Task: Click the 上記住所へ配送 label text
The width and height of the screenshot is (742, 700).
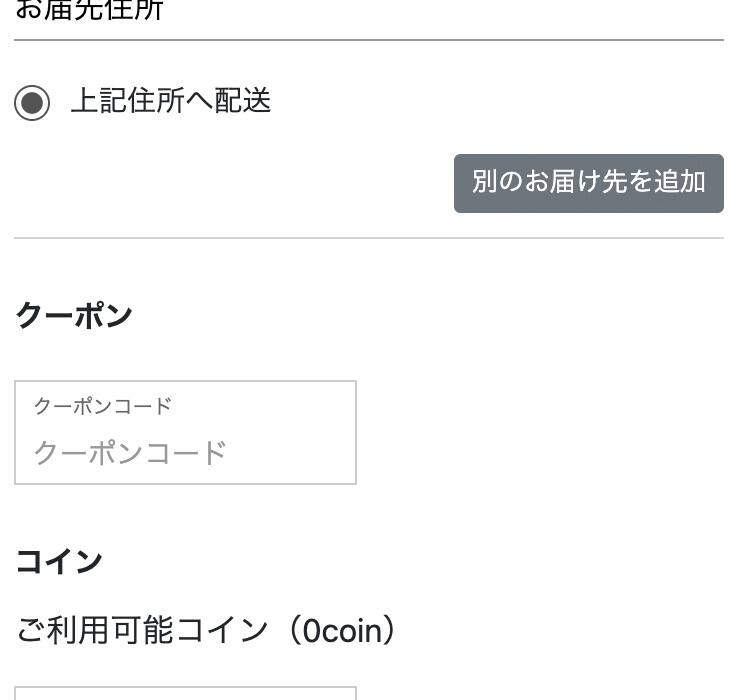Action: 170,101
